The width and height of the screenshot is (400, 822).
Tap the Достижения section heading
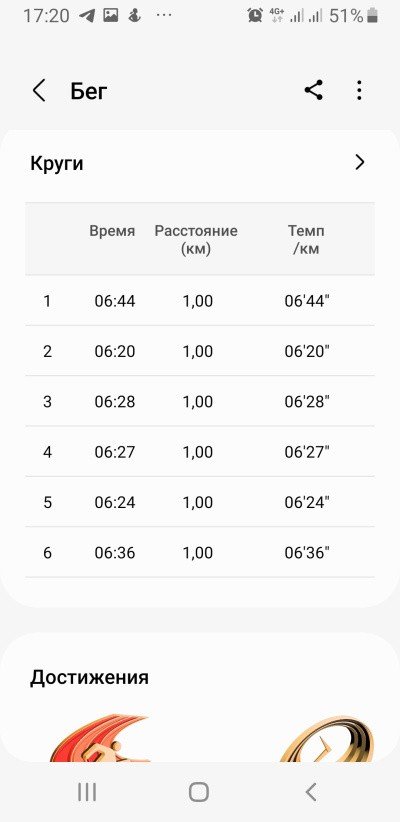click(89, 677)
